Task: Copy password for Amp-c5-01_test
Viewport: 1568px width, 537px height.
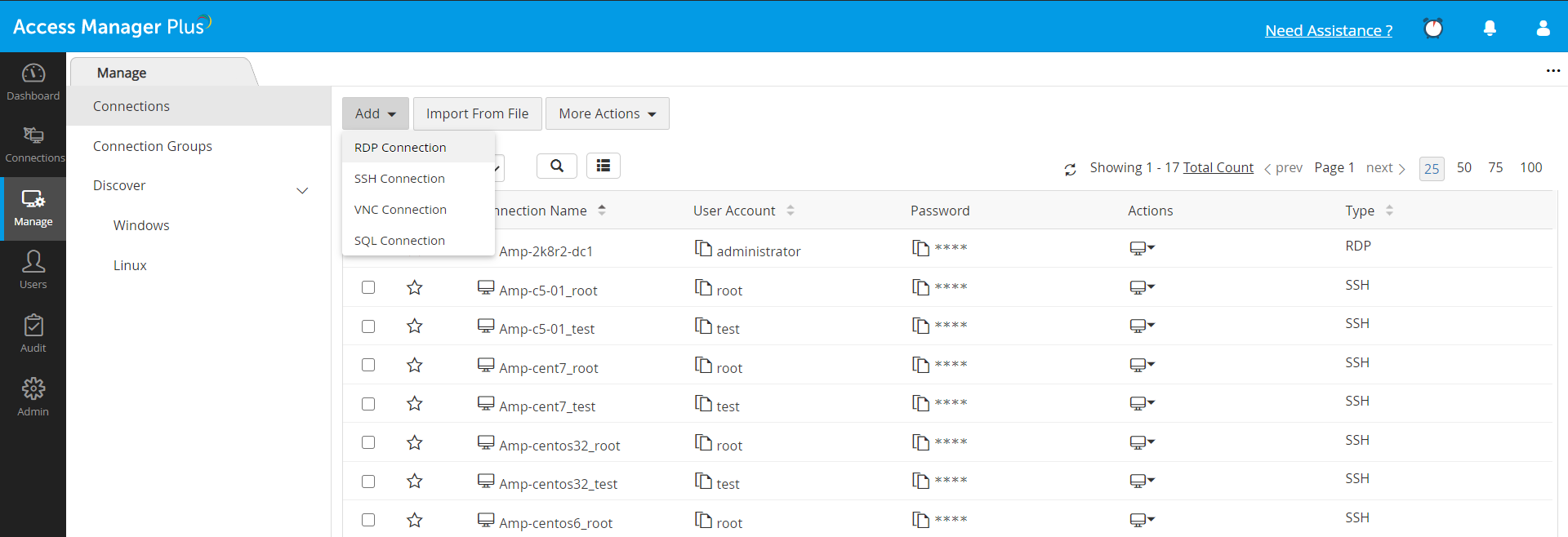Action: 920,326
